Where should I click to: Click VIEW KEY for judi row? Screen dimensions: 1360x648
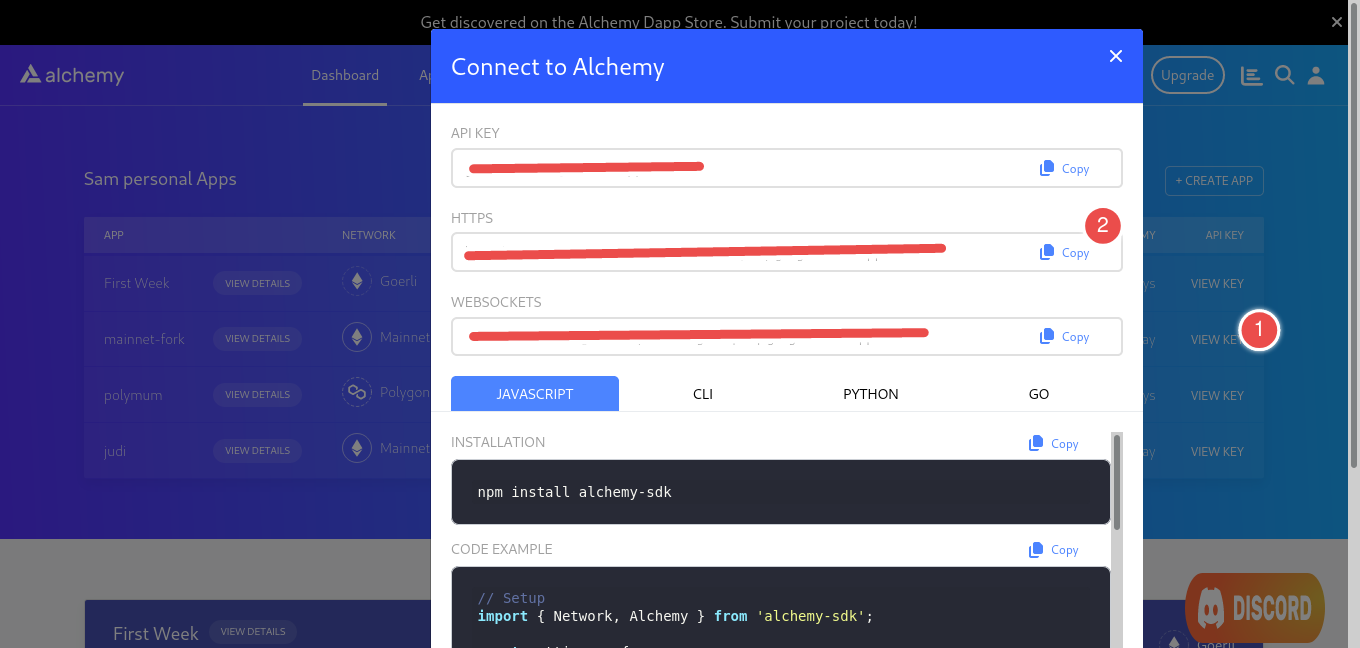1217,451
